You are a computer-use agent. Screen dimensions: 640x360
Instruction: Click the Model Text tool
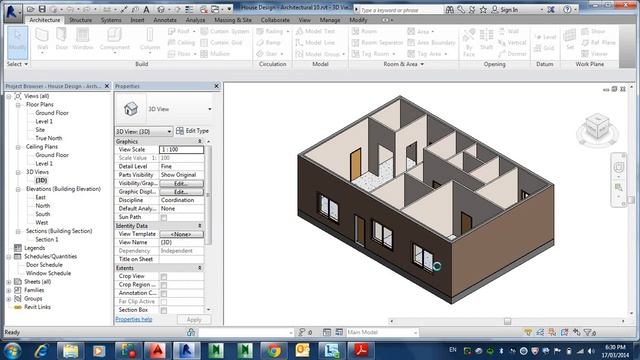pos(315,31)
